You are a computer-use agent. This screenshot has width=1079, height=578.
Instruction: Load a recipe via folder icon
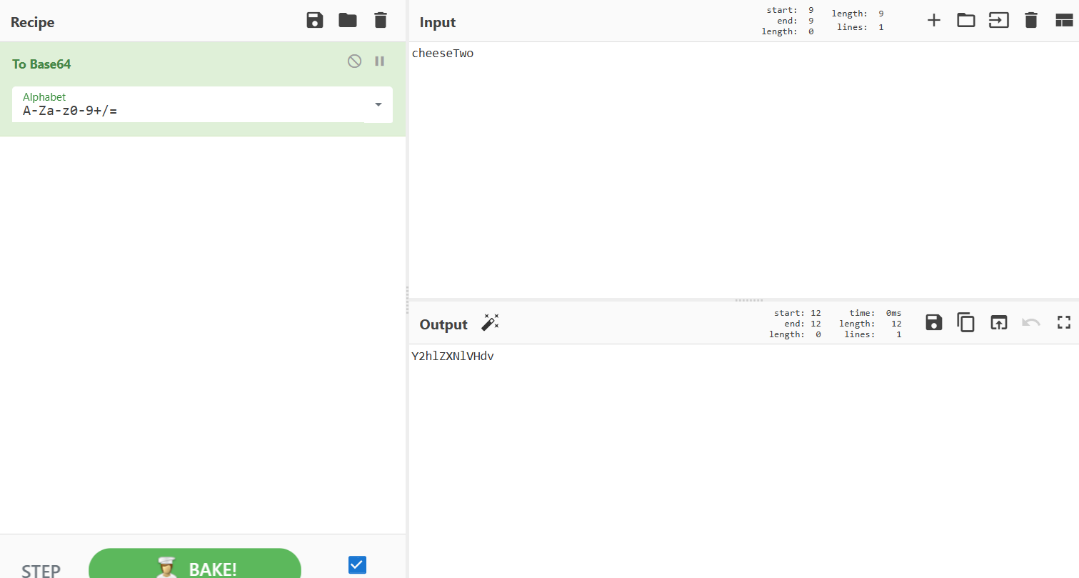pyautogui.click(x=348, y=20)
